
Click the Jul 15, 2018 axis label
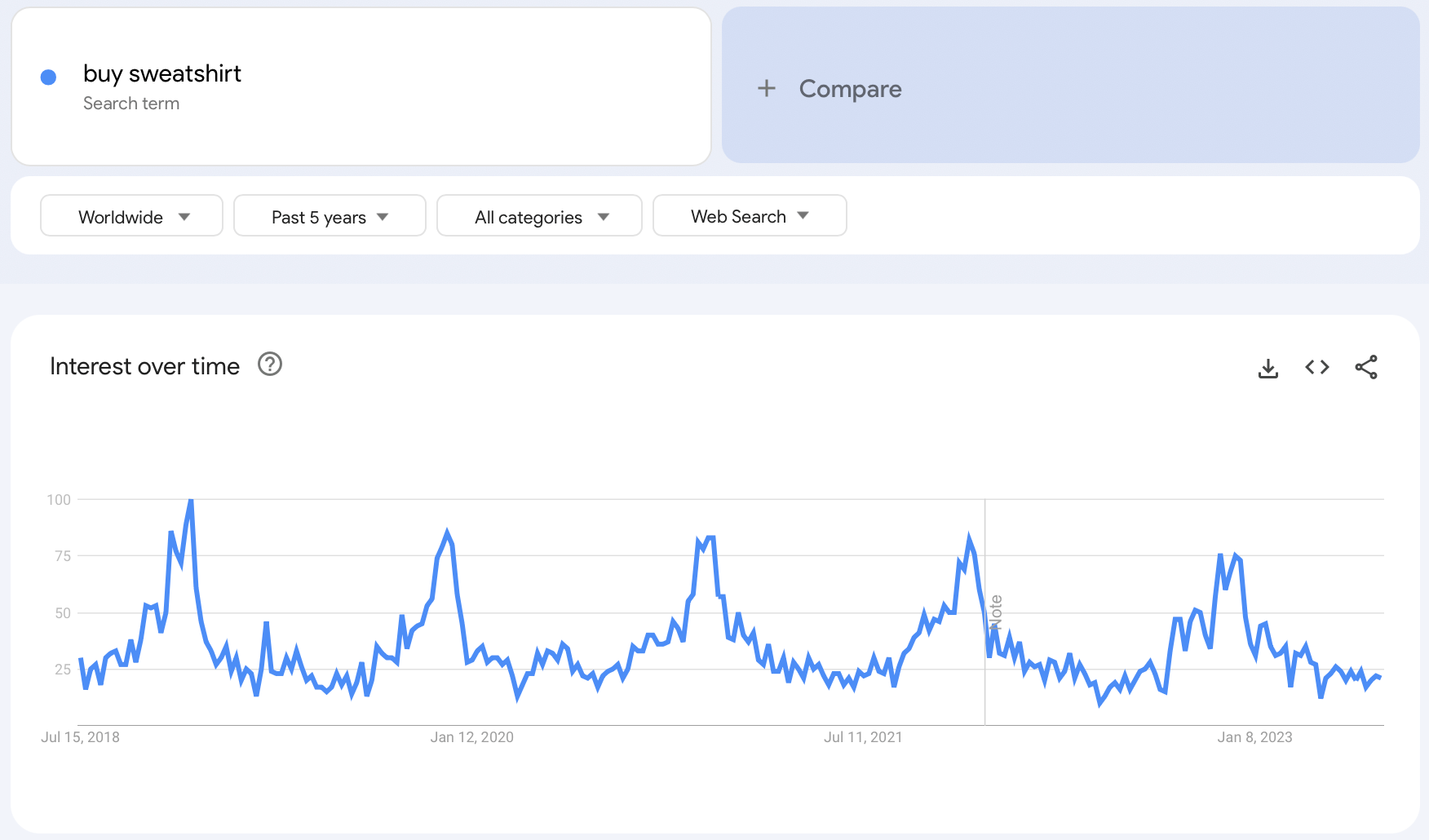80,737
